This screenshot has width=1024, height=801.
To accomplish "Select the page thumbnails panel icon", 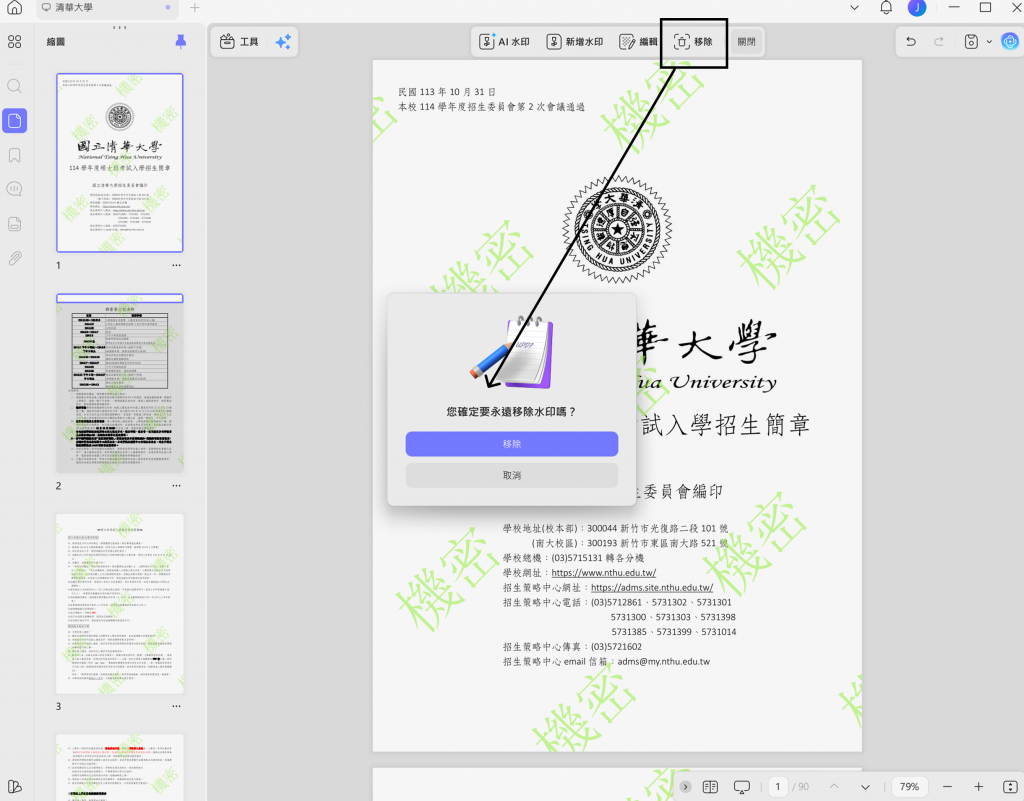I will point(14,121).
